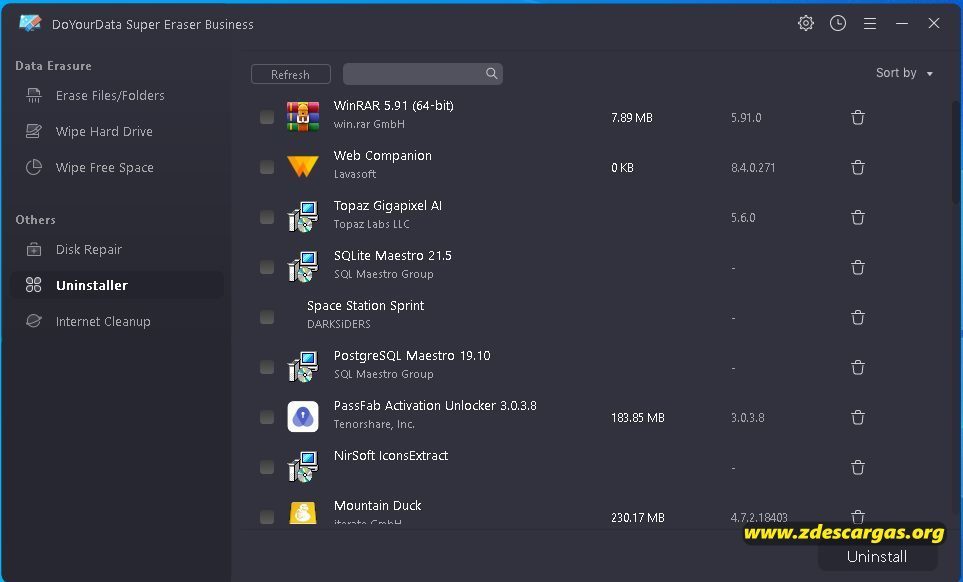The height and width of the screenshot is (582, 963).
Task: Click the 7.89 MB size value
Action: click(631, 118)
